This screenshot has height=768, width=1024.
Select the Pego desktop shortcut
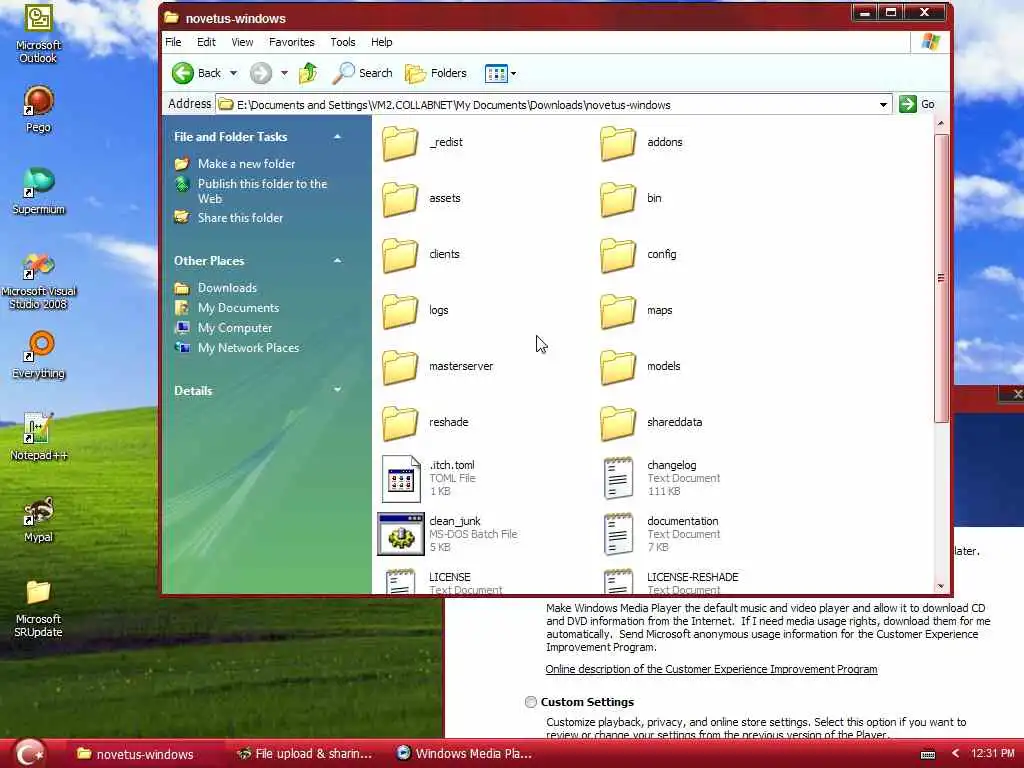[x=39, y=110]
